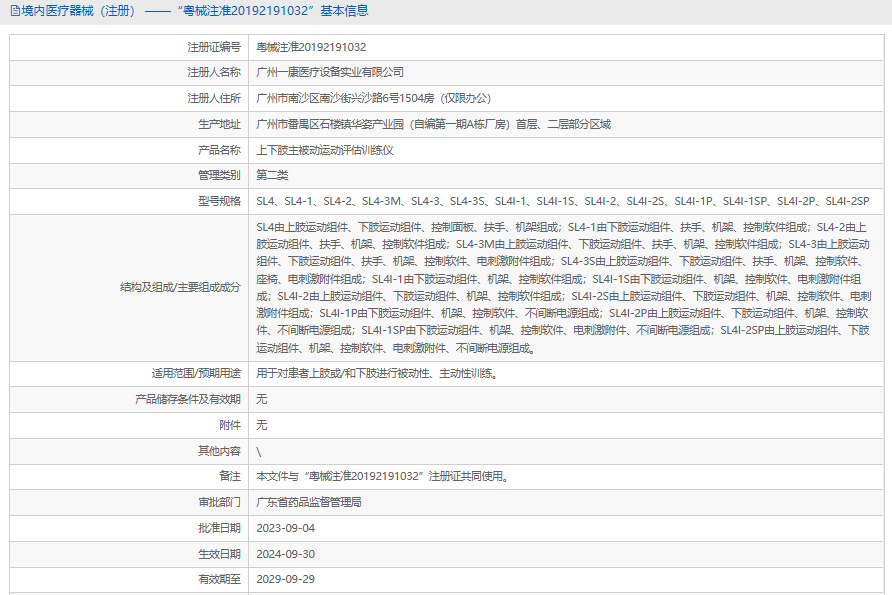Screen dimensions: 892x595
Task: Click the label 产品名称
Action: (x=219, y=150)
